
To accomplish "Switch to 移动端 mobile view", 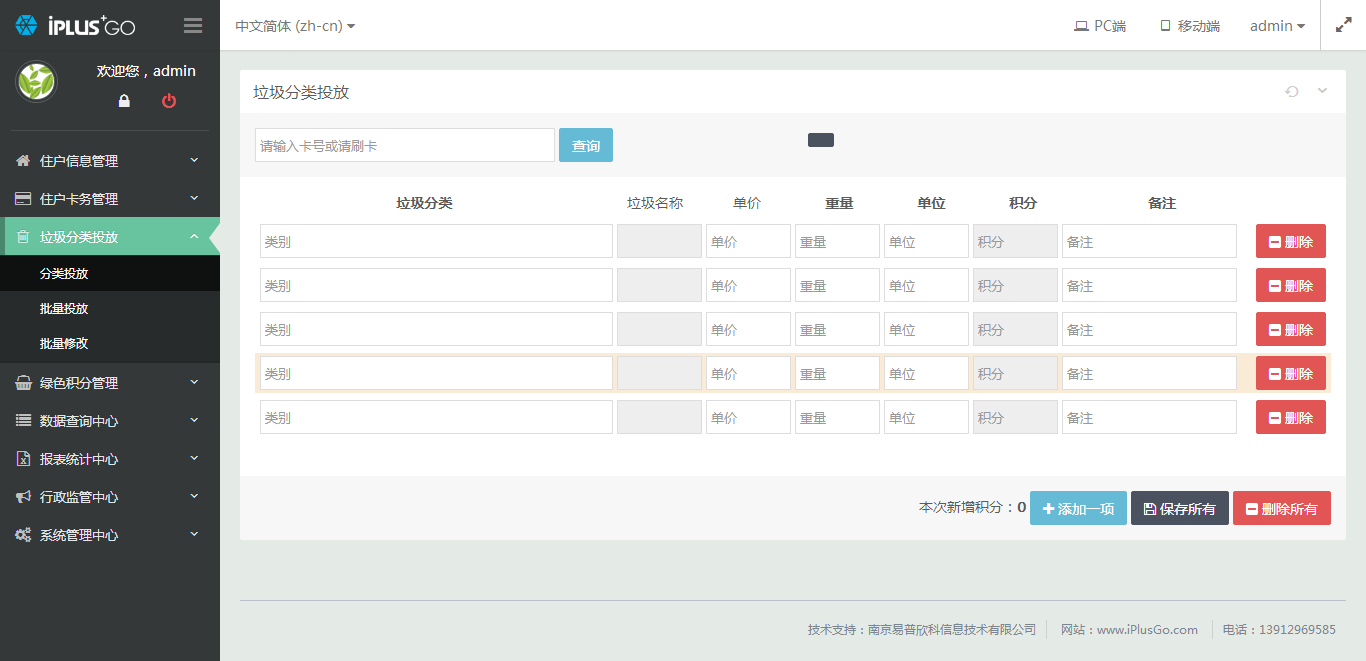I will (1190, 26).
